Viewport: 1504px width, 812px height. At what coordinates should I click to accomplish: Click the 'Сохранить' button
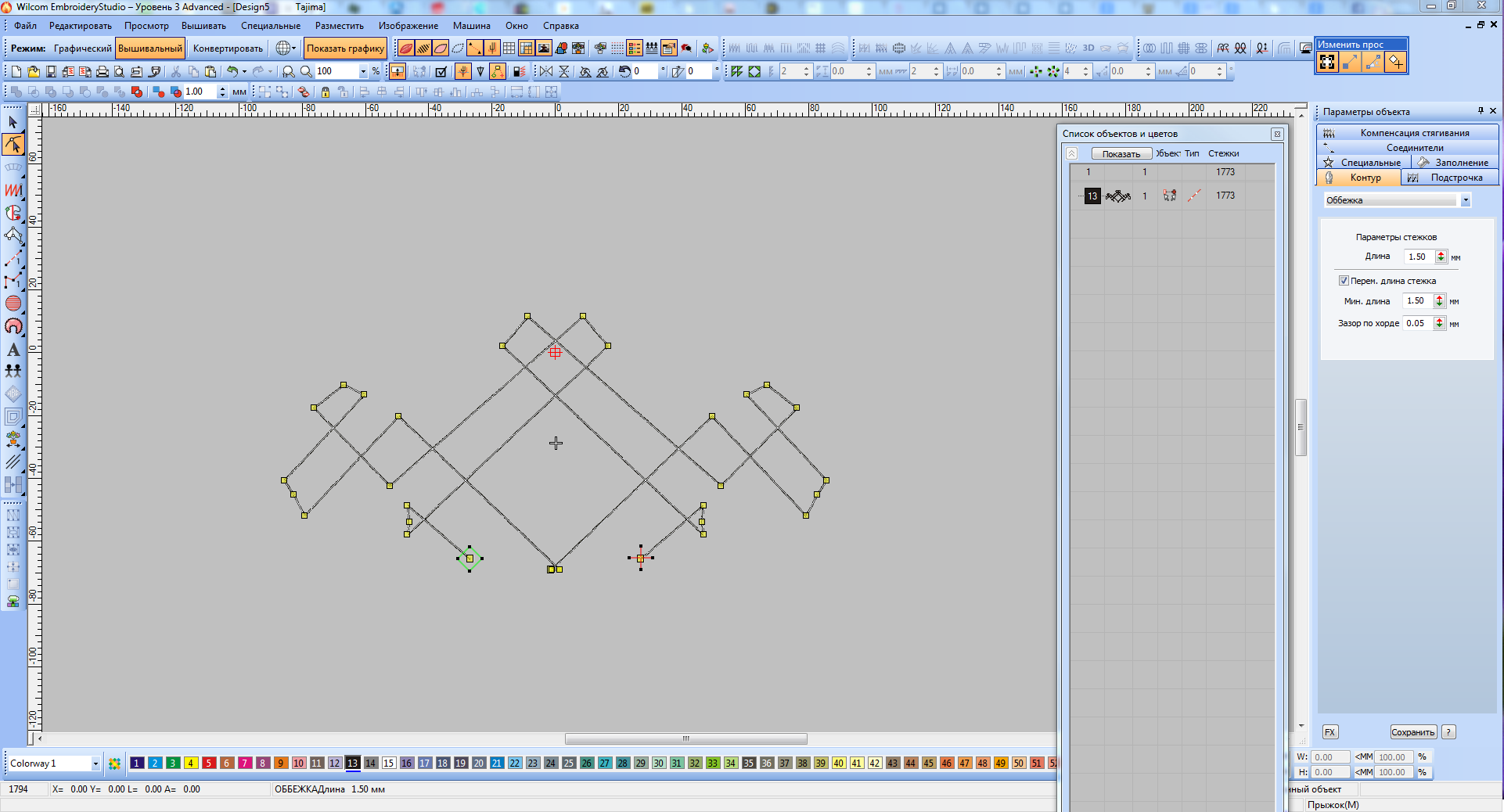[x=1412, y=732]
